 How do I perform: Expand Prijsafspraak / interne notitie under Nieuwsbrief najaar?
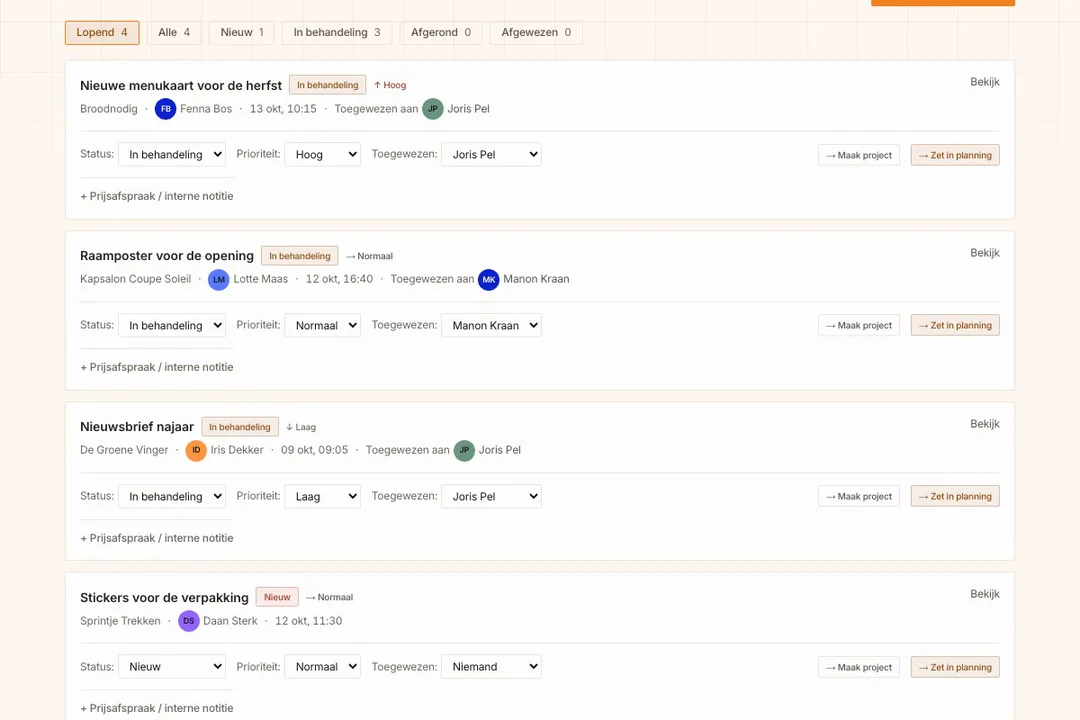click(157, 538)
